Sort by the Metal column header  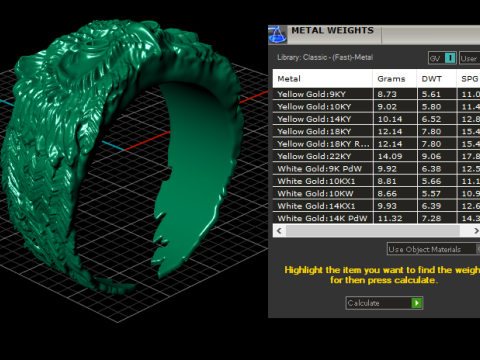pyautogui.click(x=322, y=79)
